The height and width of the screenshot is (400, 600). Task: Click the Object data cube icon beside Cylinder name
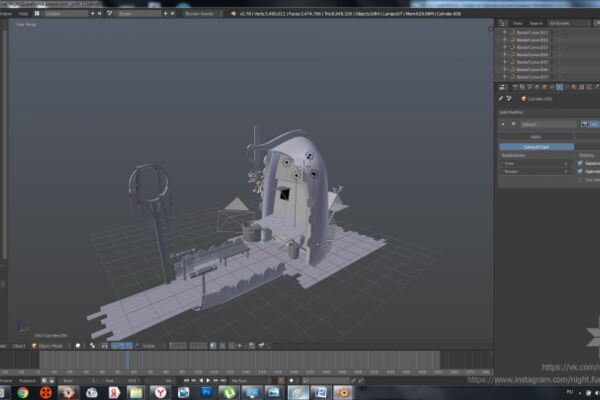click(524, 99)
